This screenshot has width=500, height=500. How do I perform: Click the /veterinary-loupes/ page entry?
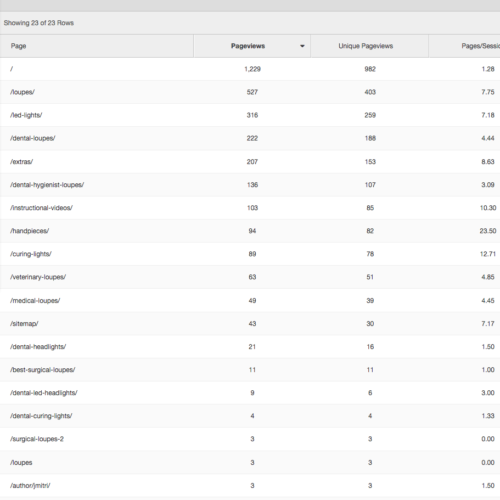point(38,277)
